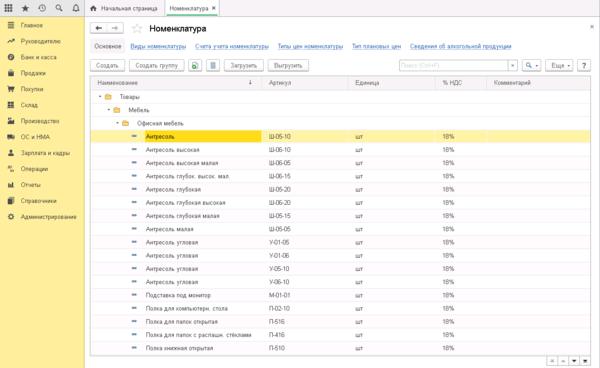Open the History clock icon
Image resolution: width=600 pixels, height=368 pixels.
(x=42, y=8)
